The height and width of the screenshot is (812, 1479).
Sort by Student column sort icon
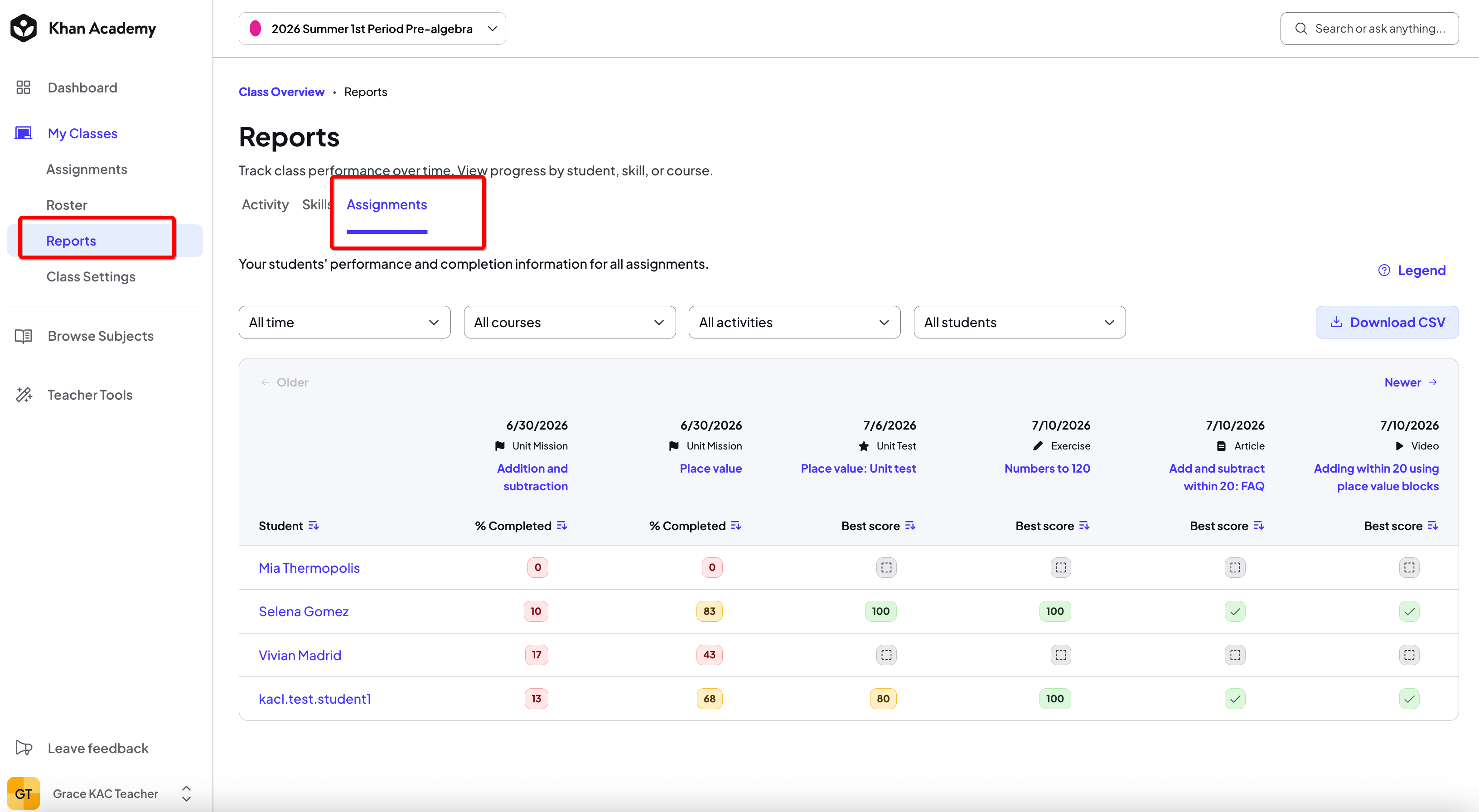[314, 526]
